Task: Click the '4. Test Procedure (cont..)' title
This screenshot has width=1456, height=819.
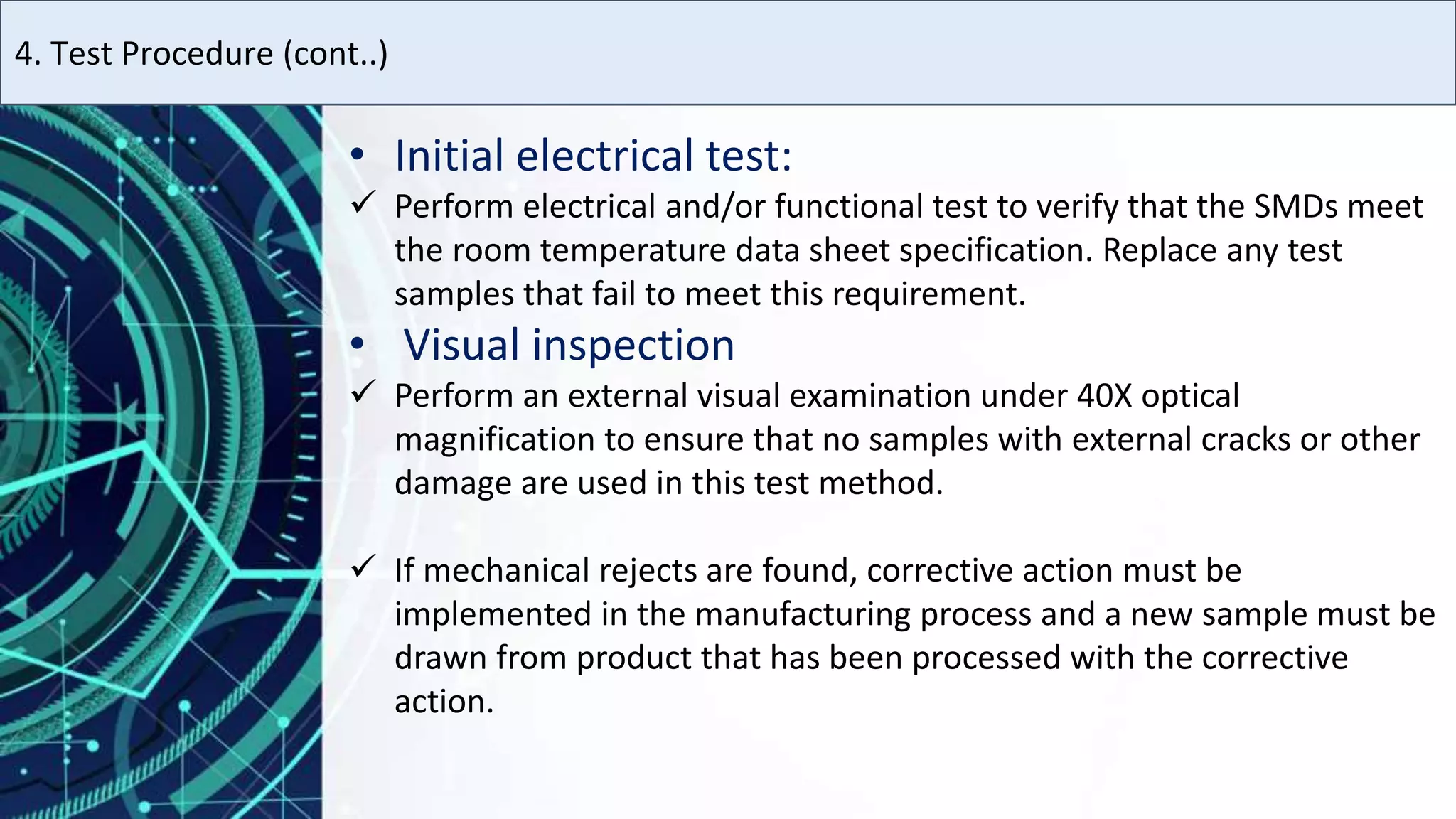Action: tap(201, 54)
